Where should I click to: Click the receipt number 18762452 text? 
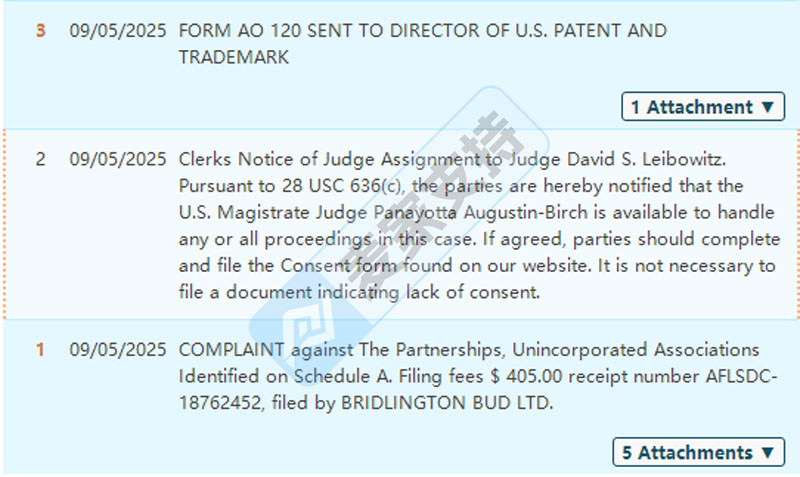click(220, 403)
